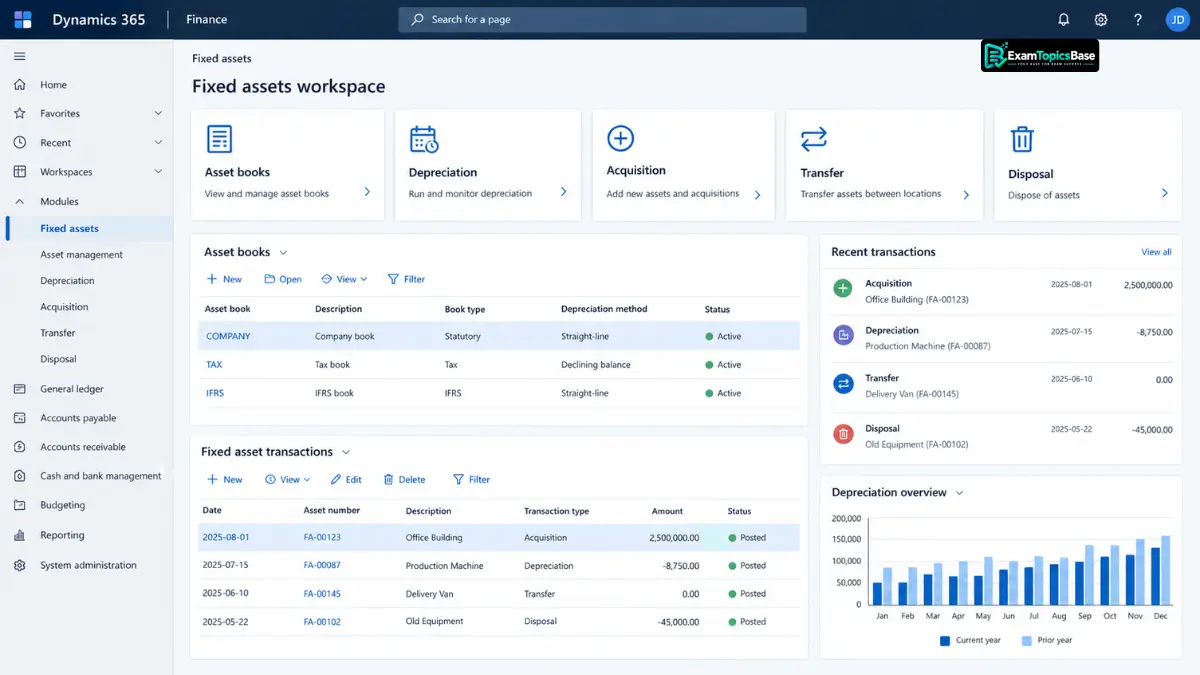Viewport: 1200px width, 675px height.
Task: Click arrow on Disposal tile
Action: click(x=1164, y=192)
